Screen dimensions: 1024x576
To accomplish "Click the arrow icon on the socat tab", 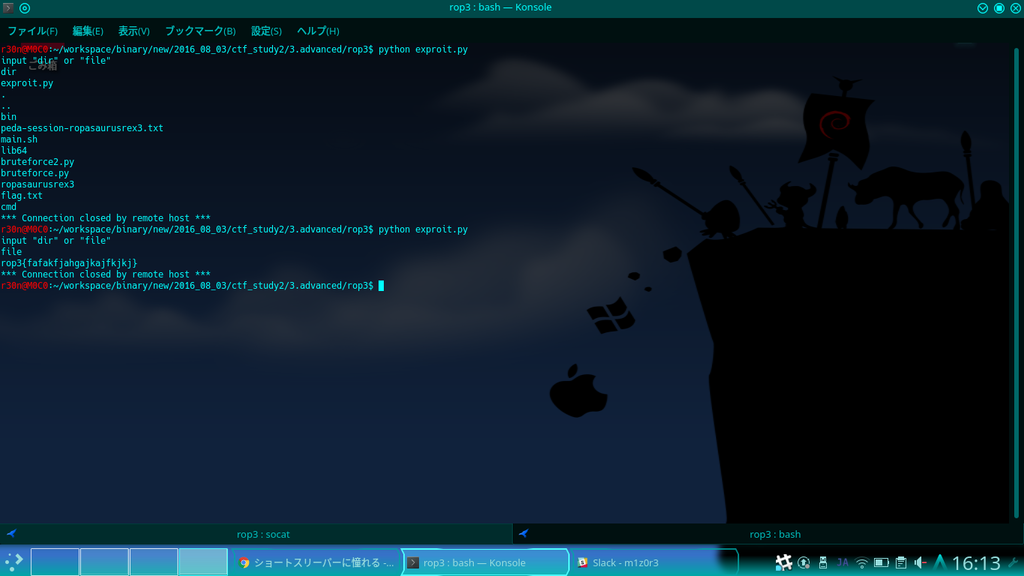I will [11, 534].
